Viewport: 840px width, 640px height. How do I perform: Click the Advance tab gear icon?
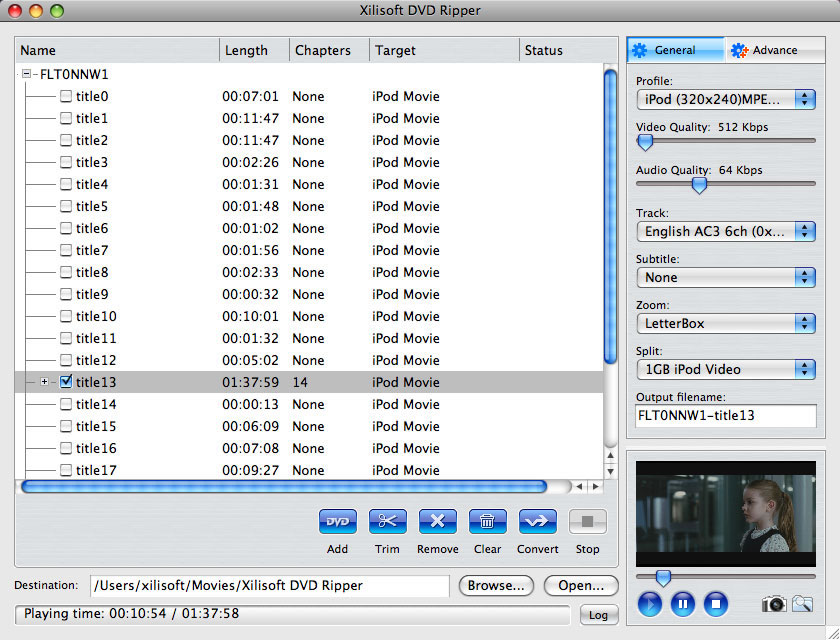click(740, 50)
